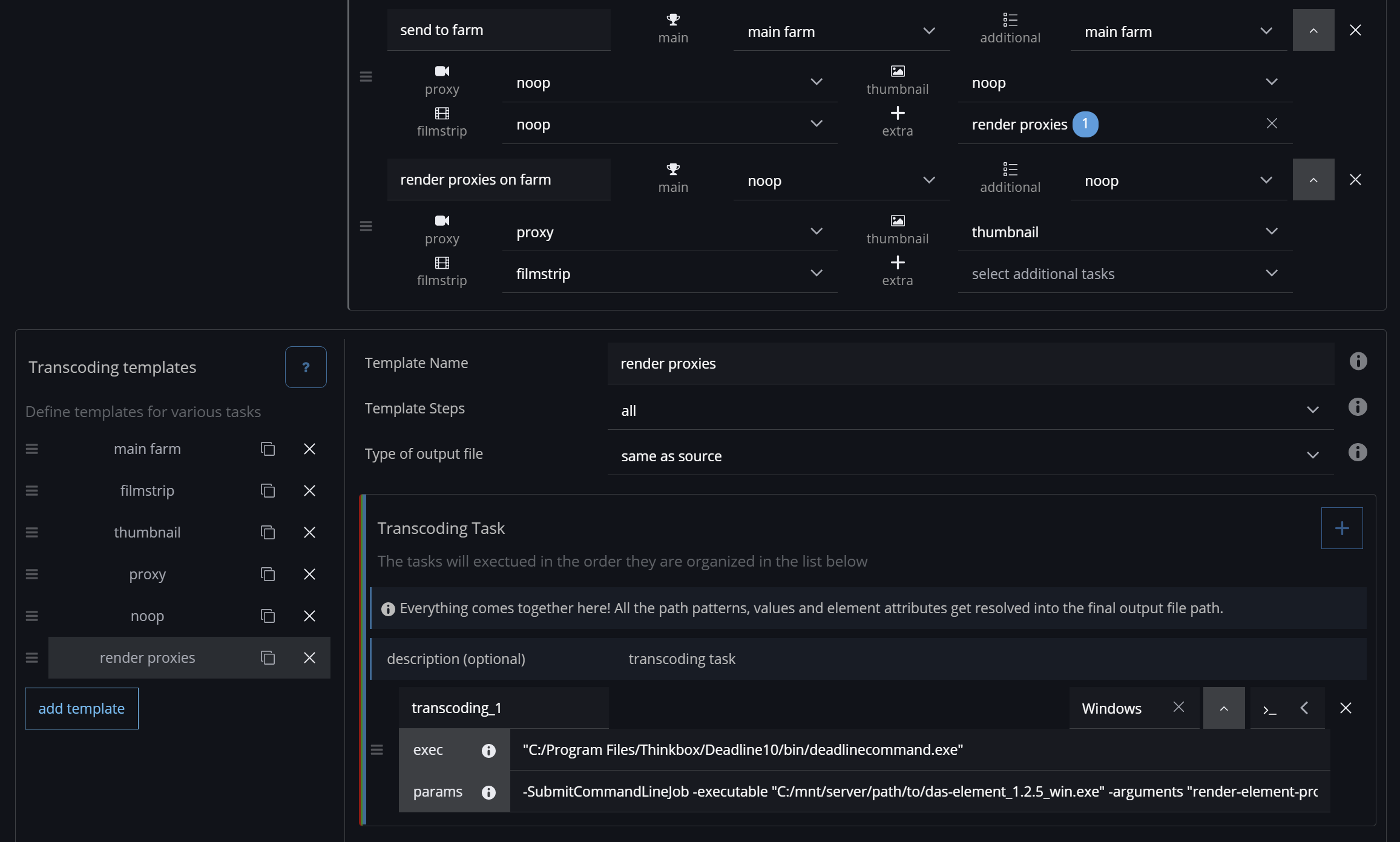Viewport: 1400px width, 842px height.
Task: Collapse the send to farm row
Action: click(x=1313, y=30)
